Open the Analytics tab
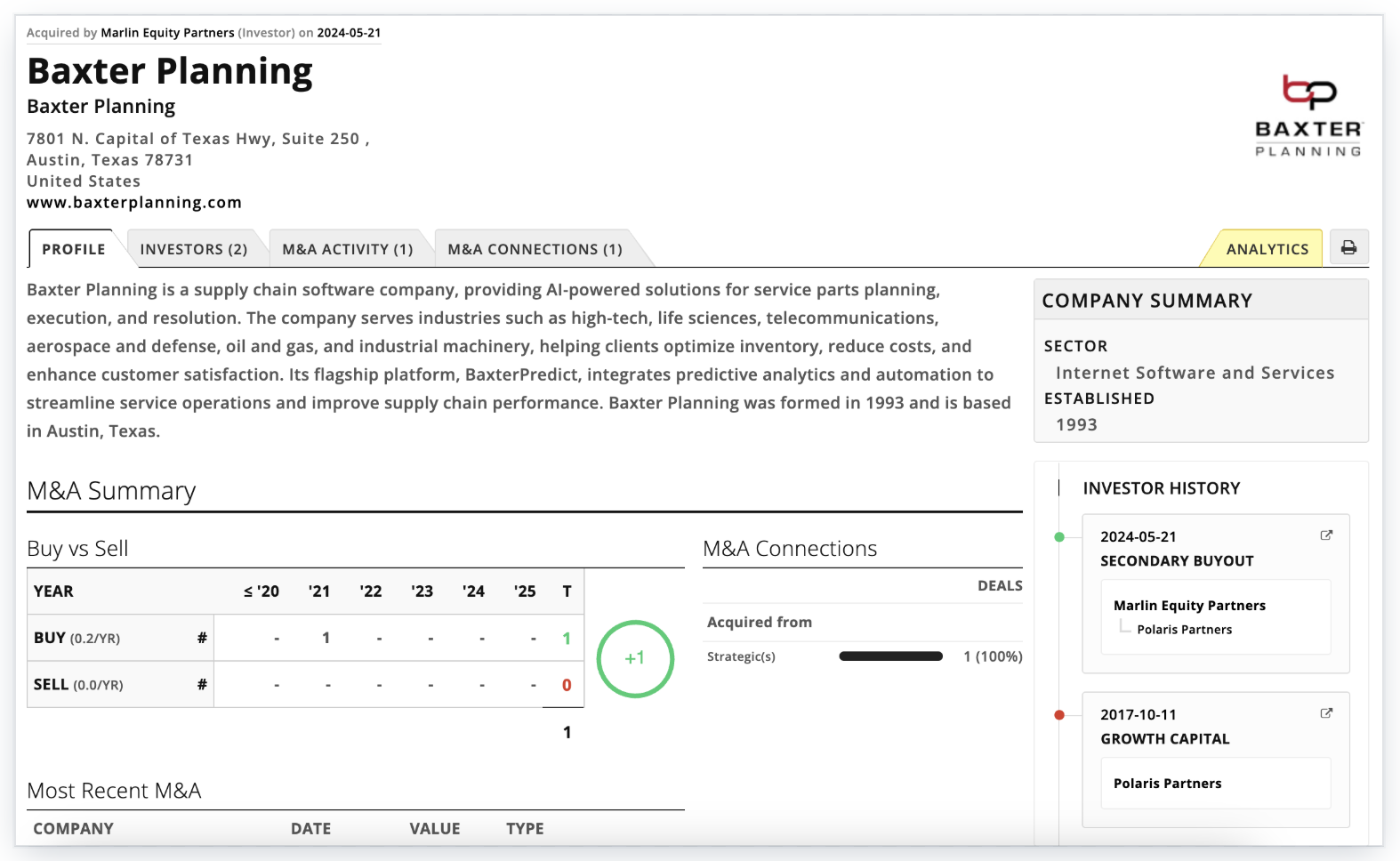The image size is (1400, 861). click(1267, 249)
